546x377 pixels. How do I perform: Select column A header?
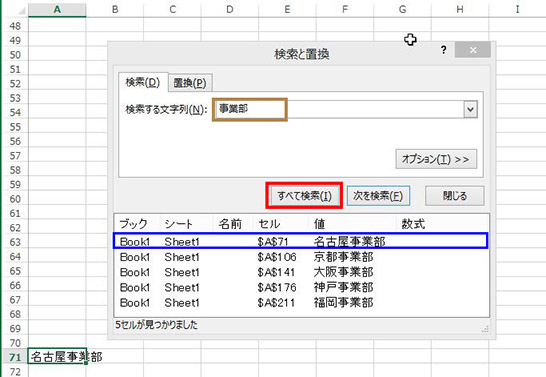click(57, 9)
